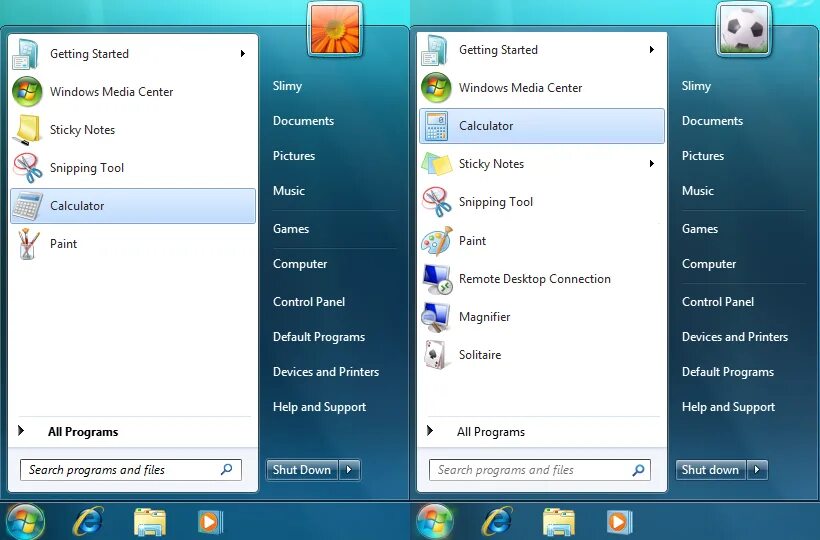Open Default Programs in right menu
The image size is (820, 540).
click(728, 372)
